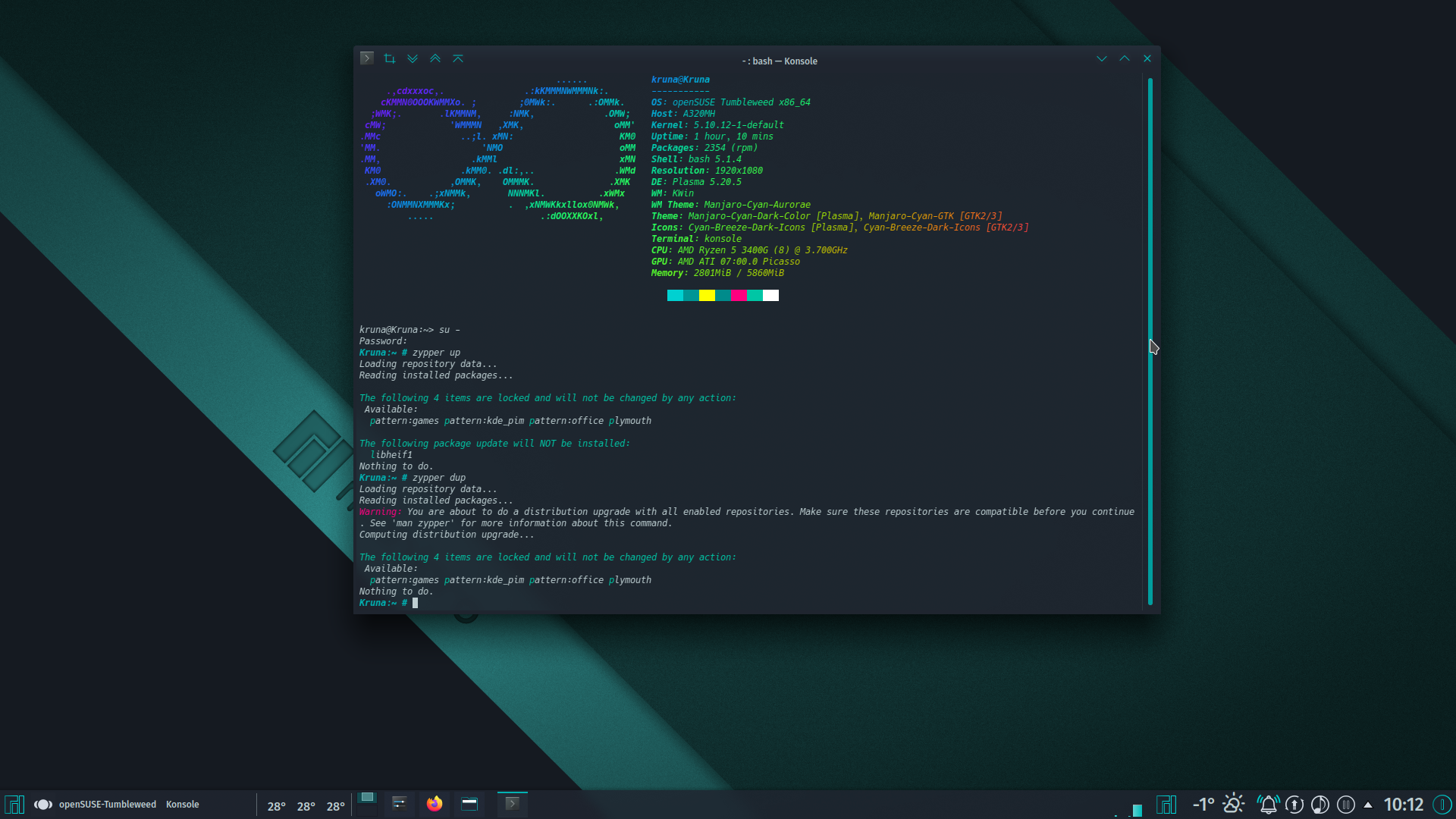Click the Konsole vertical scrollbar
This screenshot has height=819, width=1456.
pyautogui.click(x=1150, y=341)
